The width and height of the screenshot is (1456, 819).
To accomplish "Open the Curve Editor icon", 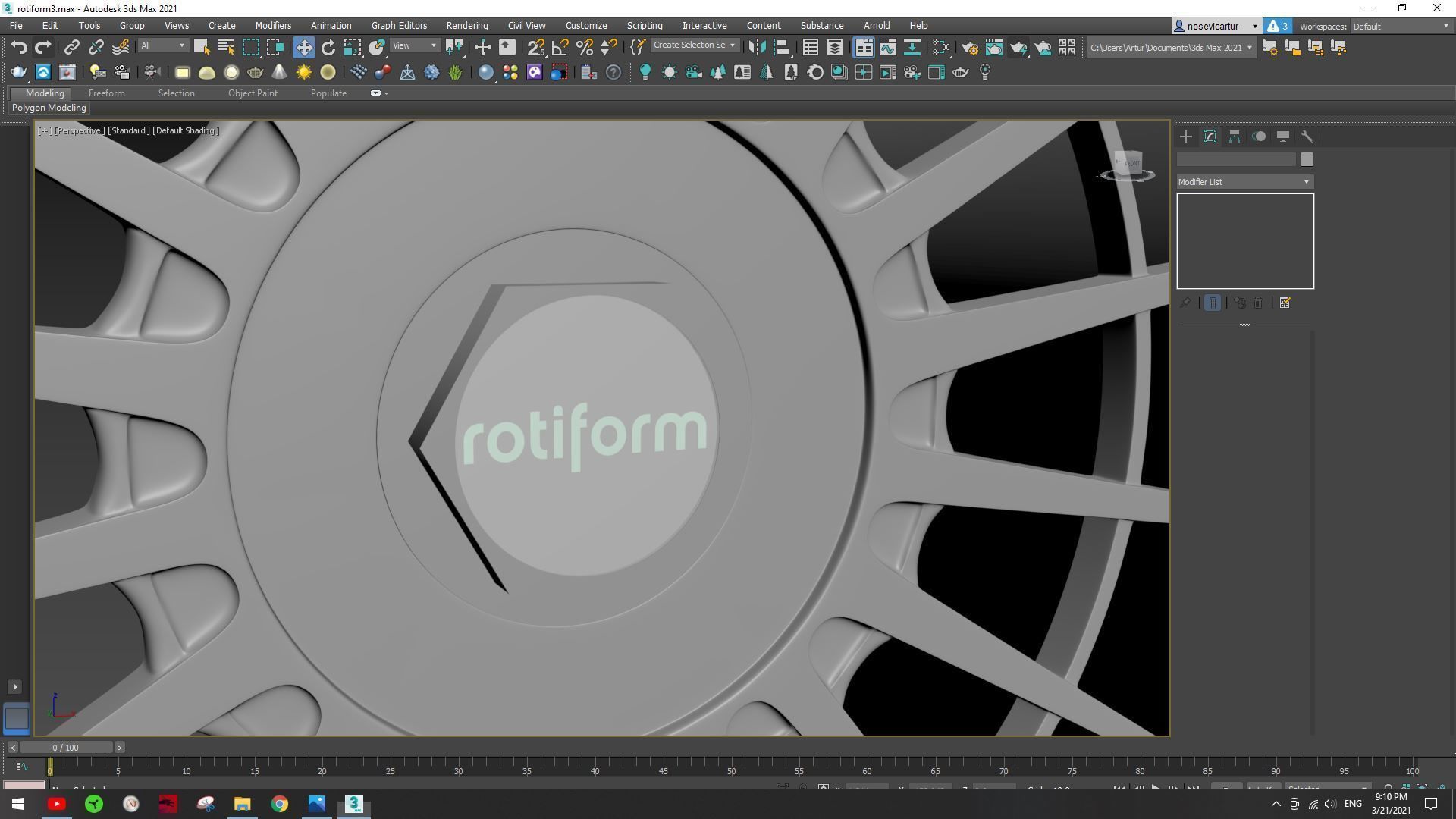I will [x=888, y=47].
